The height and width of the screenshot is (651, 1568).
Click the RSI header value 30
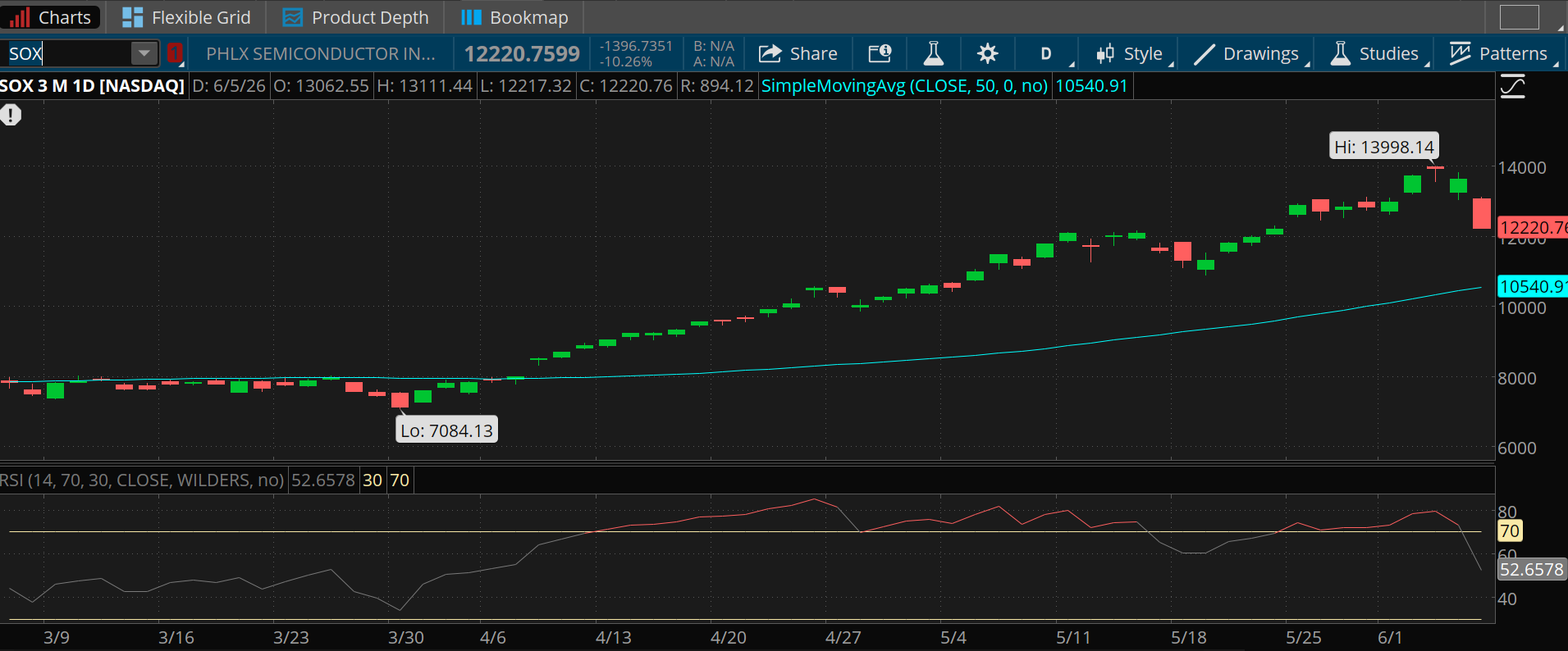click(x=373, y=480)
